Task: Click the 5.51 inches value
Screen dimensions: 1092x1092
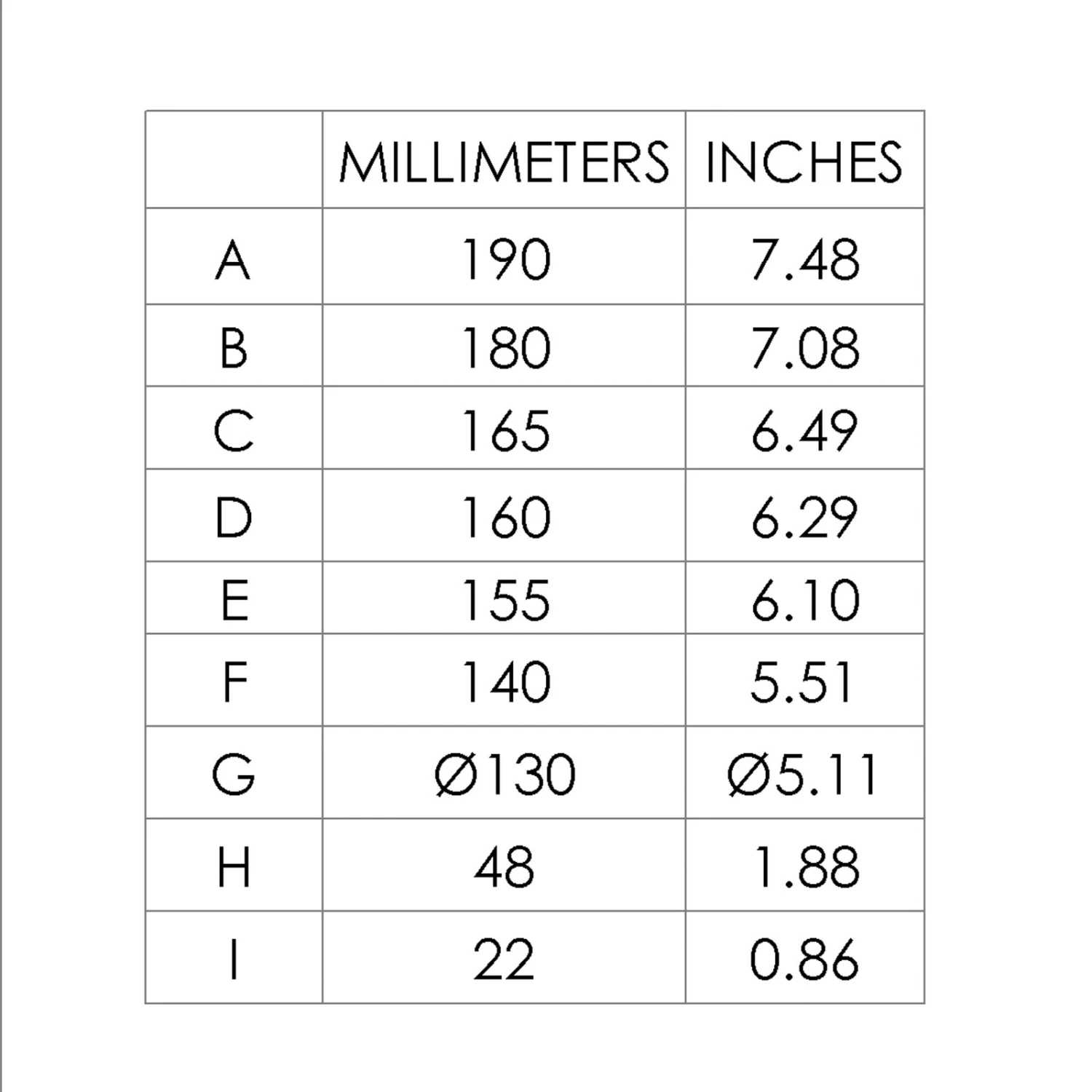Action: [x=801, y=682]
